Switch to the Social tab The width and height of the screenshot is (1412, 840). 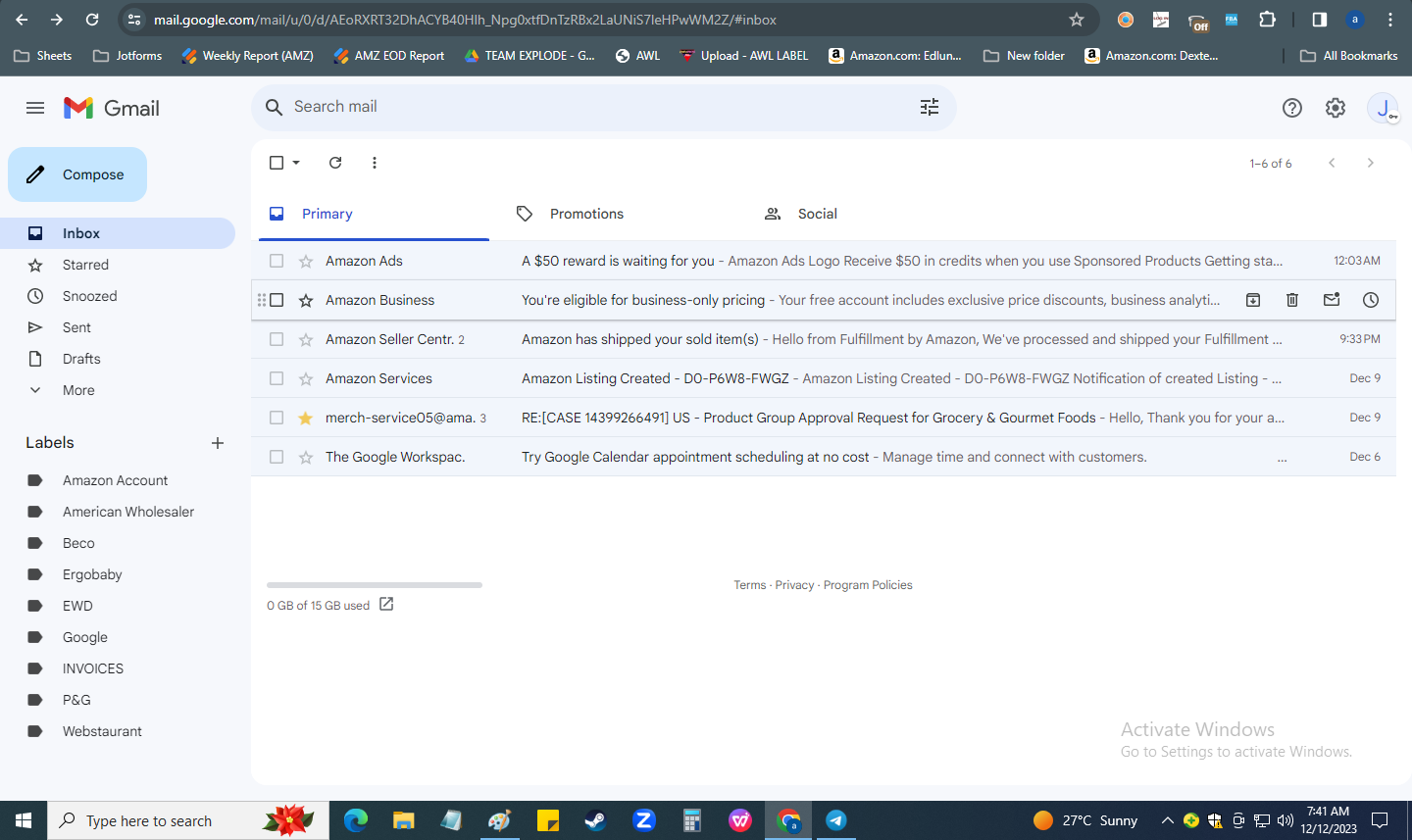(870, 214)
